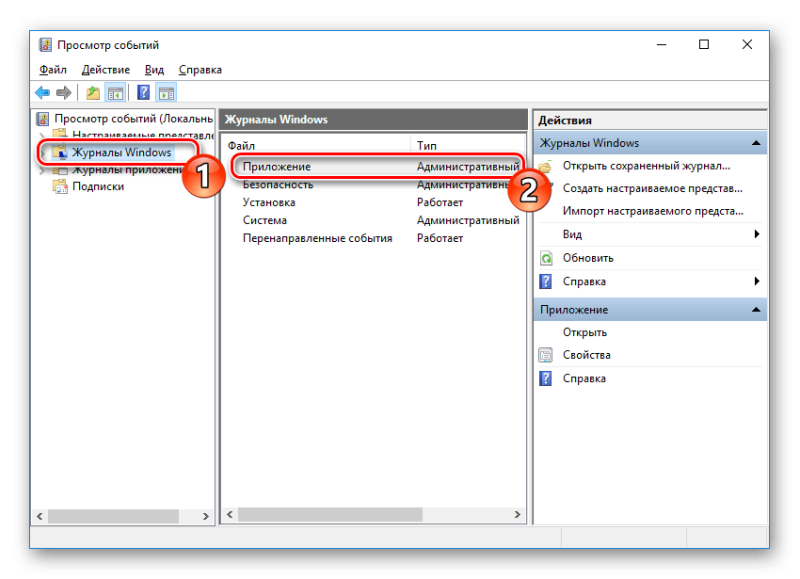Click the Свойства properties icon
This screenshot has width=800, height=579.
[546, 355]
